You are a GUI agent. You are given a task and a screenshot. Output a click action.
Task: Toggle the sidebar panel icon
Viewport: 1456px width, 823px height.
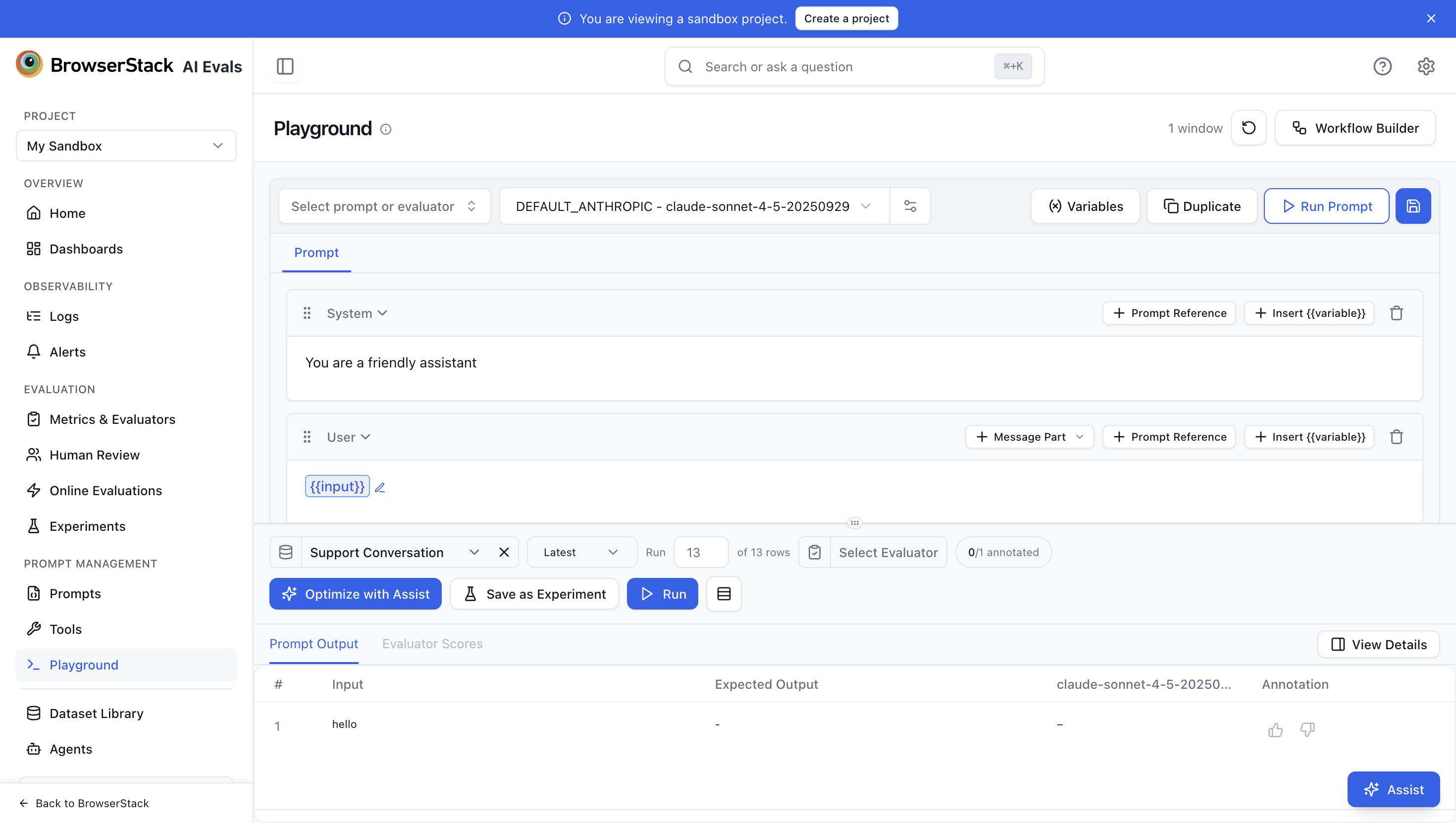285,67
